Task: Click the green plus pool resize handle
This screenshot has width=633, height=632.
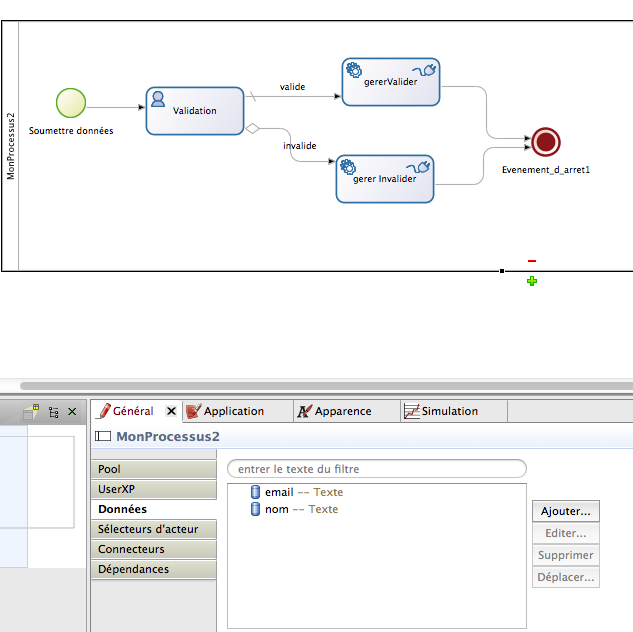Action: (532, 281)
